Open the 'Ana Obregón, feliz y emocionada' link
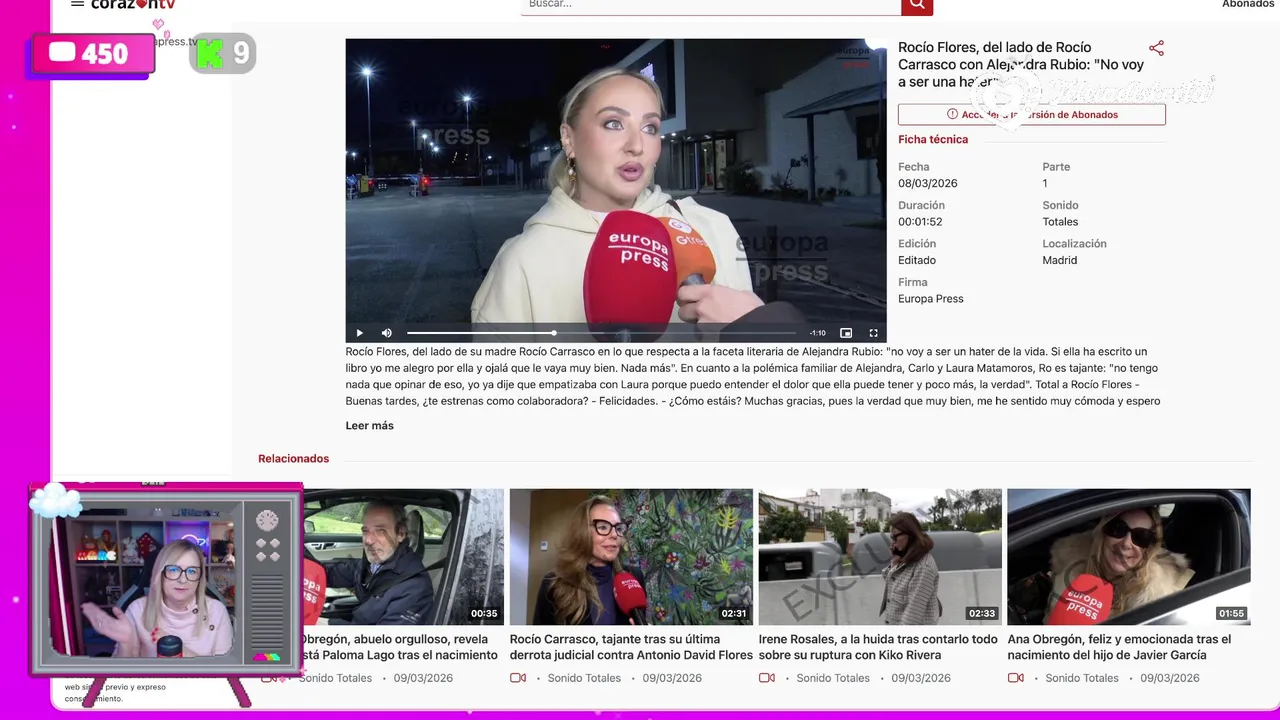 pyautogui.click(x=1120, y=647)
